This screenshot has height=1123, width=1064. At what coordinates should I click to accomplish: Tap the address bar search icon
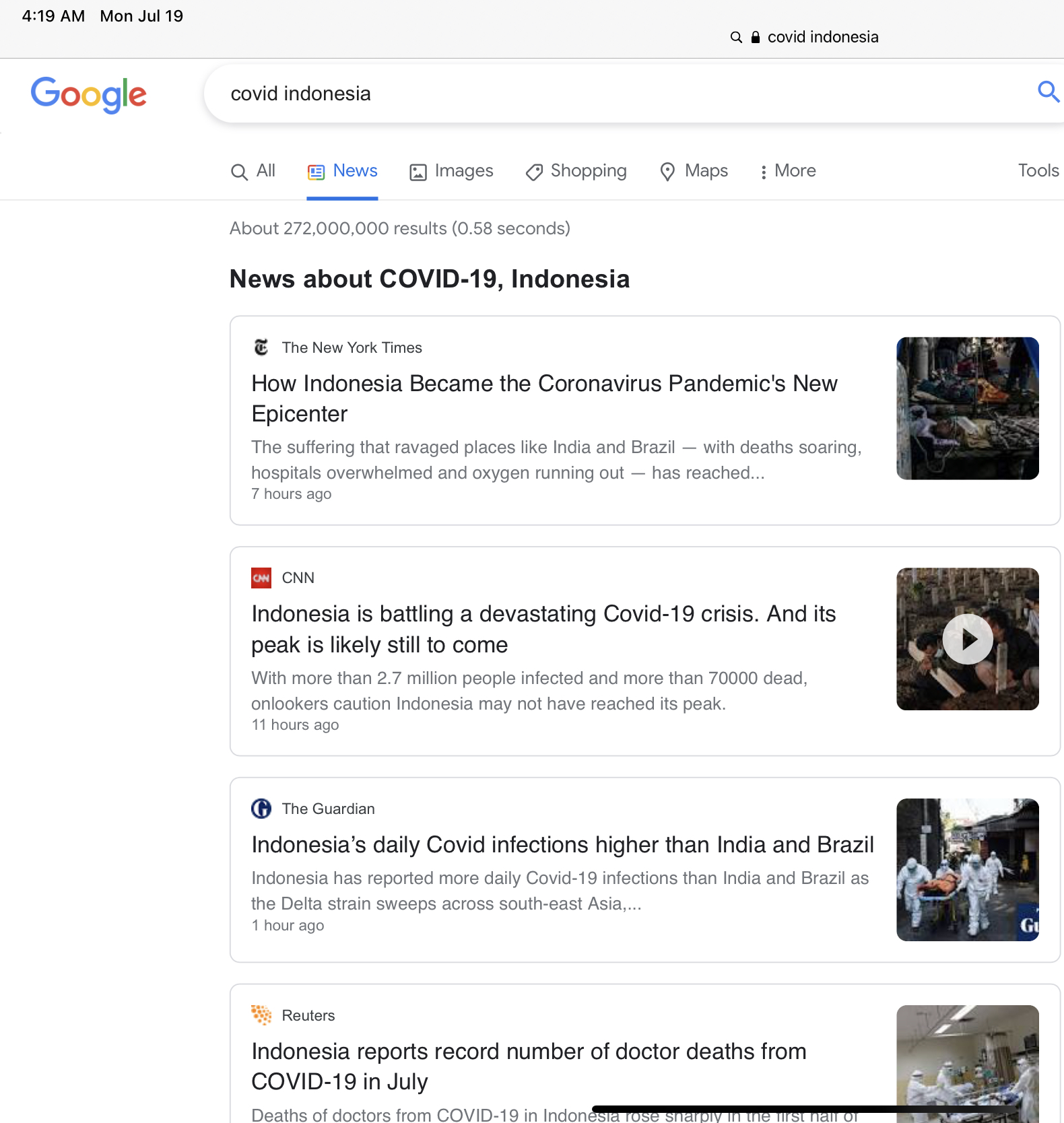736,37
